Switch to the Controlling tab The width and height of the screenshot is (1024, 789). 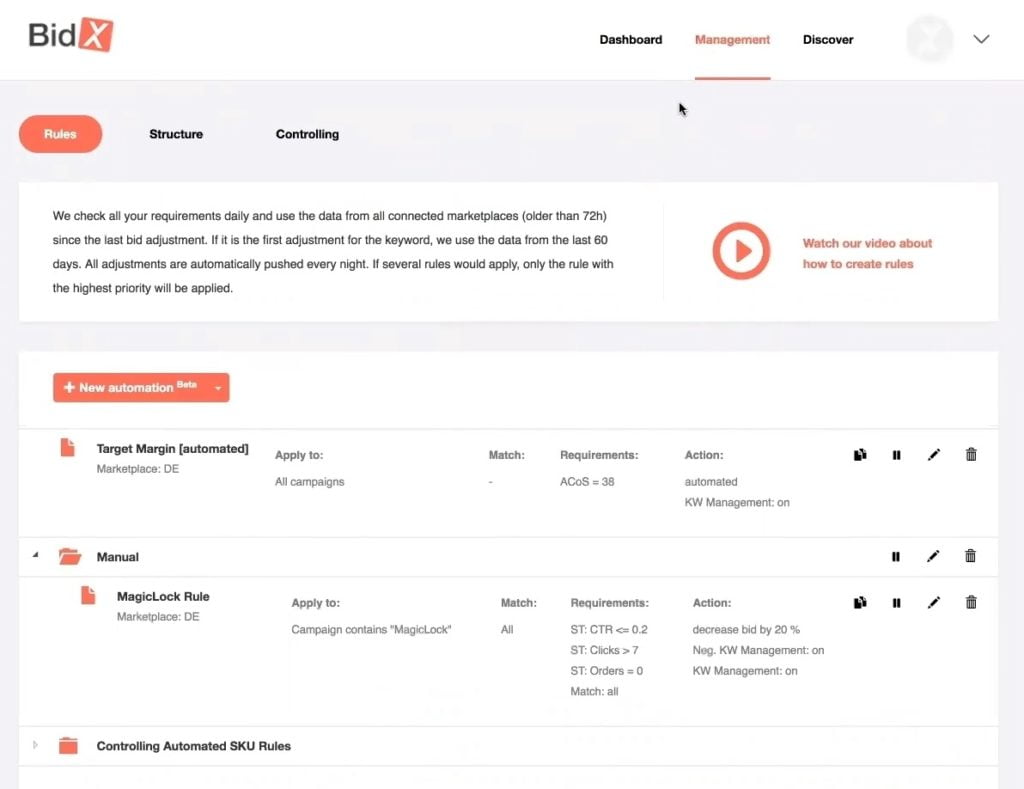(307, 134)
